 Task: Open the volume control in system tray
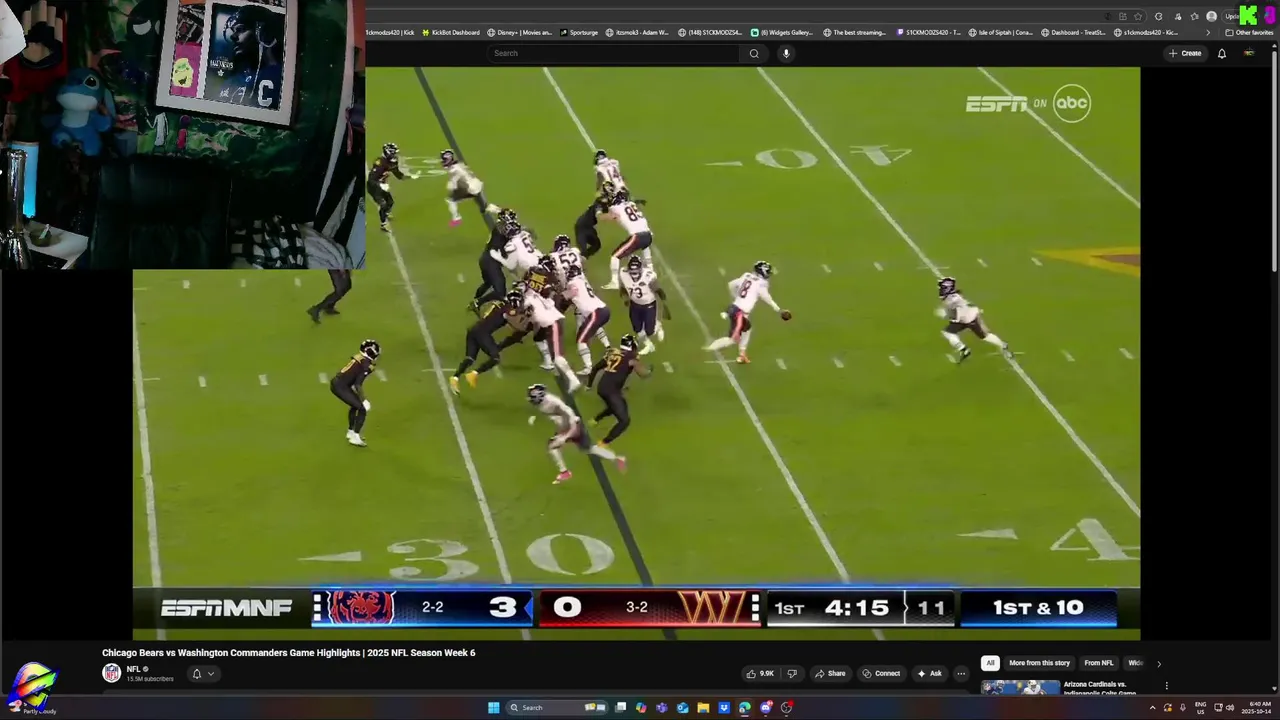click(1230, 707)
